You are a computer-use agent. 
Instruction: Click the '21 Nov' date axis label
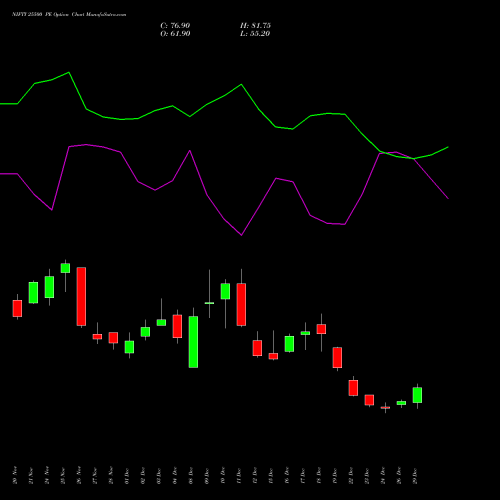(31, 475)
